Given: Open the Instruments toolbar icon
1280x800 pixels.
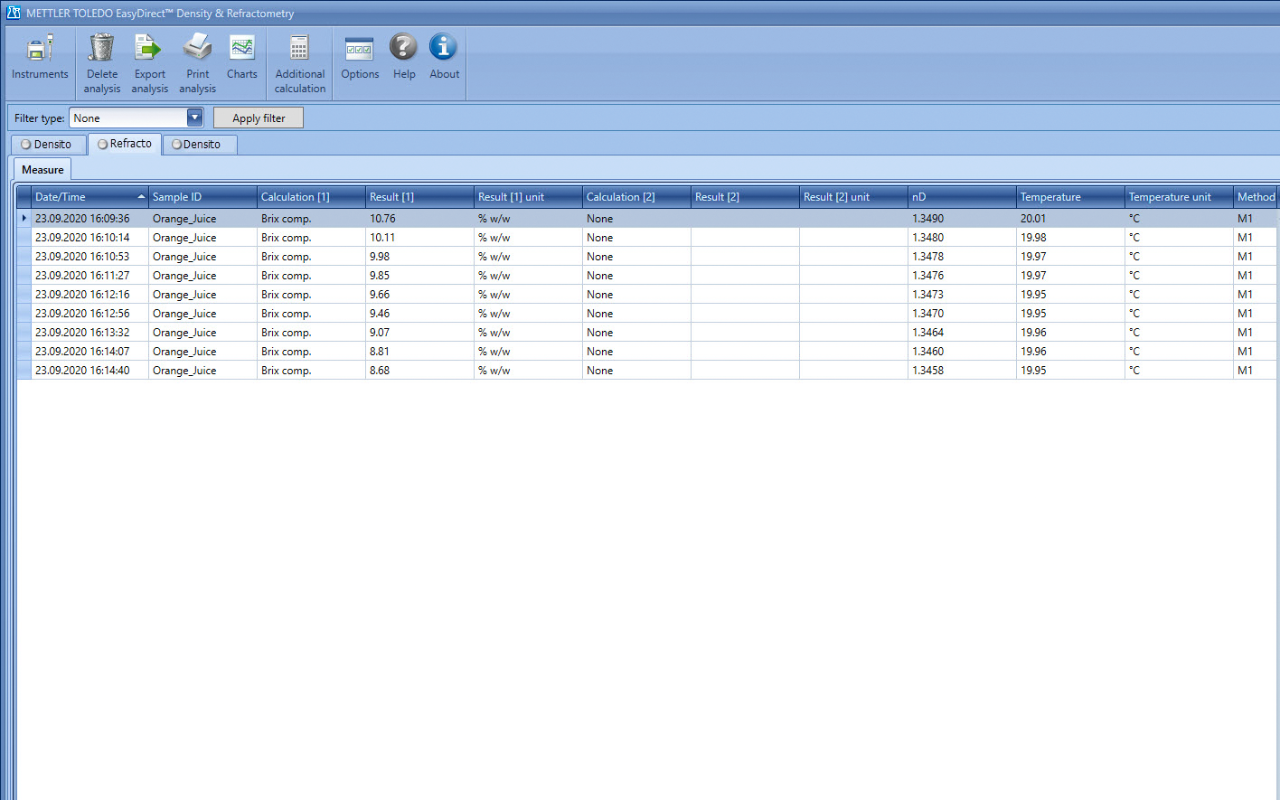Looking at the screenshot, I should tap(40, 48).
